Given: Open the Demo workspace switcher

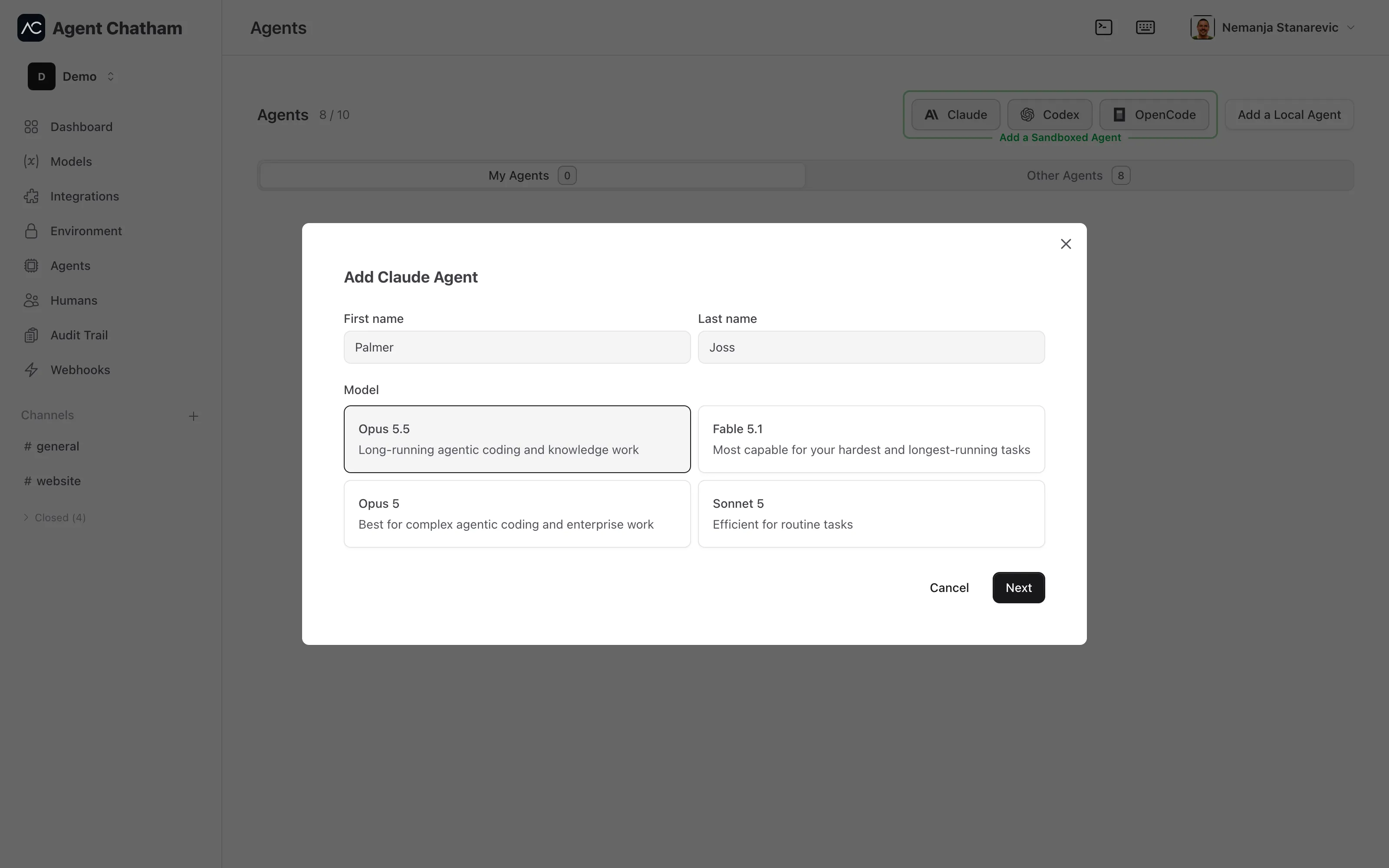Looking at the screenshot, I should [x=72, y=76].
